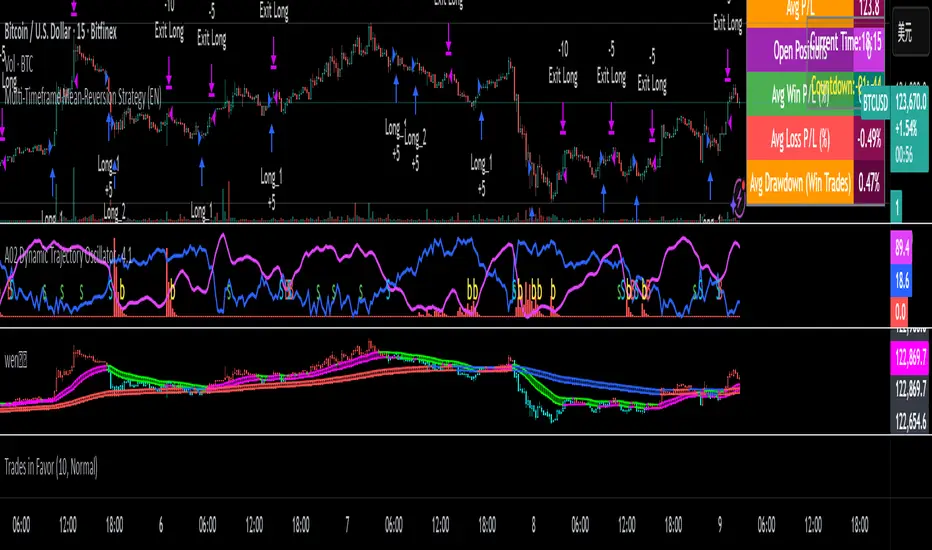Click the Open Positions table cell
The image size is (932, 550).
(799, 51)
